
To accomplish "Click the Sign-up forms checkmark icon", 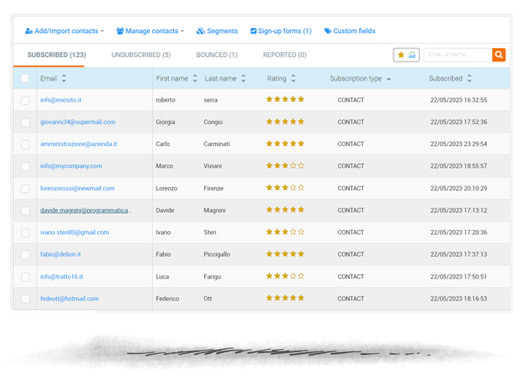I will (x=253, y=31).
